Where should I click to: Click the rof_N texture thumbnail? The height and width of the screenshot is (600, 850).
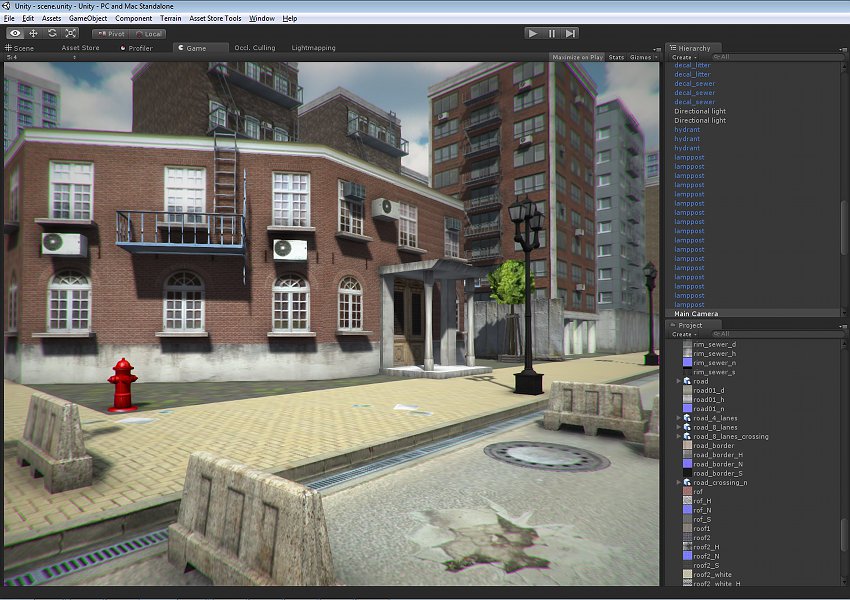pos(687,510)
